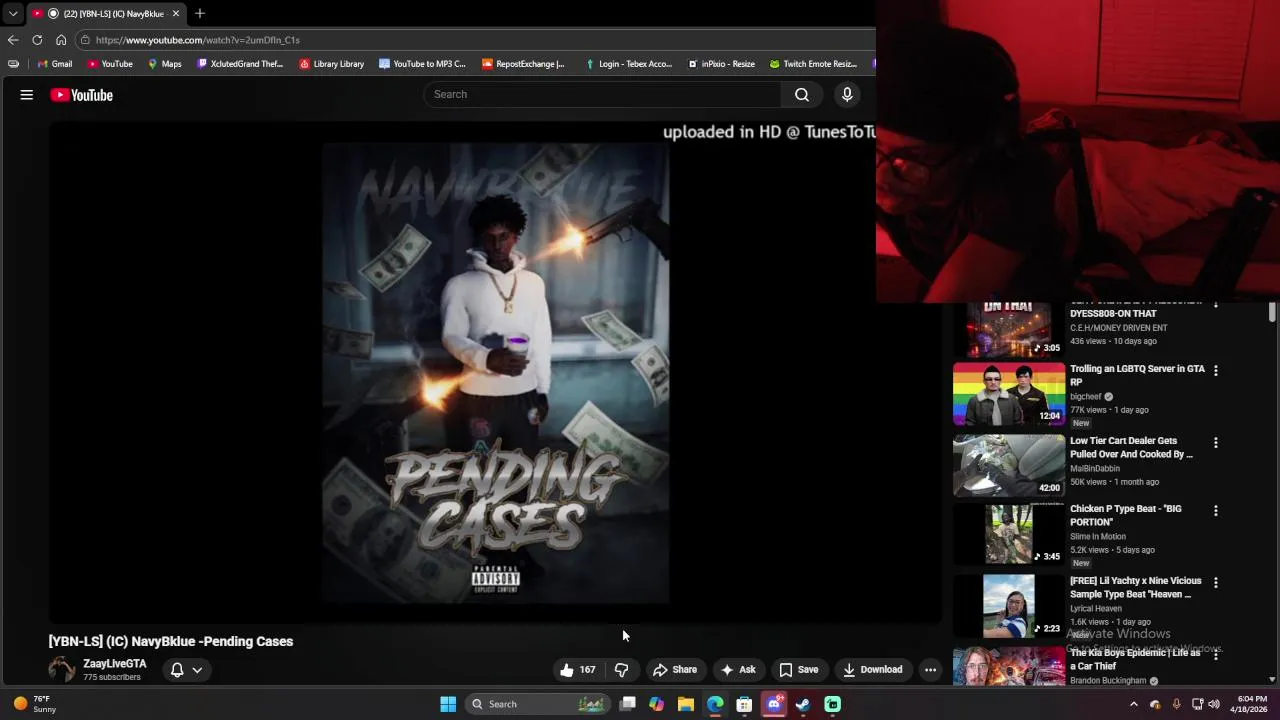This screenshot has height=720, width=1280.
Task: Focus the YouTube search field
Action: [602, 94]
